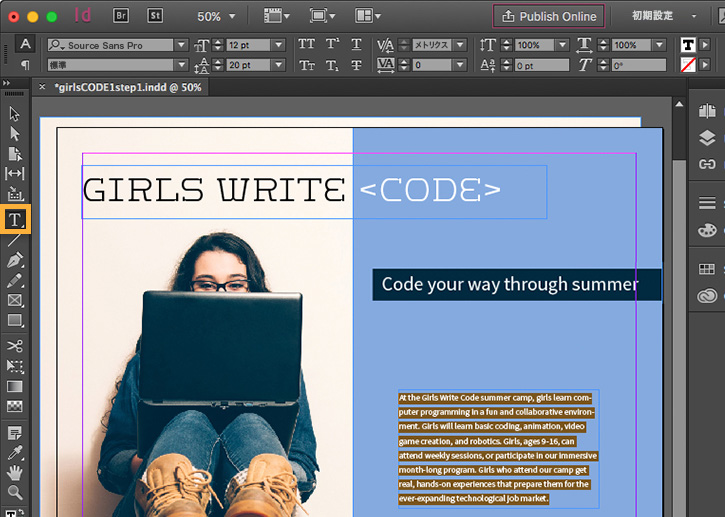Click the text fill color swatch
Image resolution: width=725 pixels, height=517 pixels.
(x=688, y=45)
